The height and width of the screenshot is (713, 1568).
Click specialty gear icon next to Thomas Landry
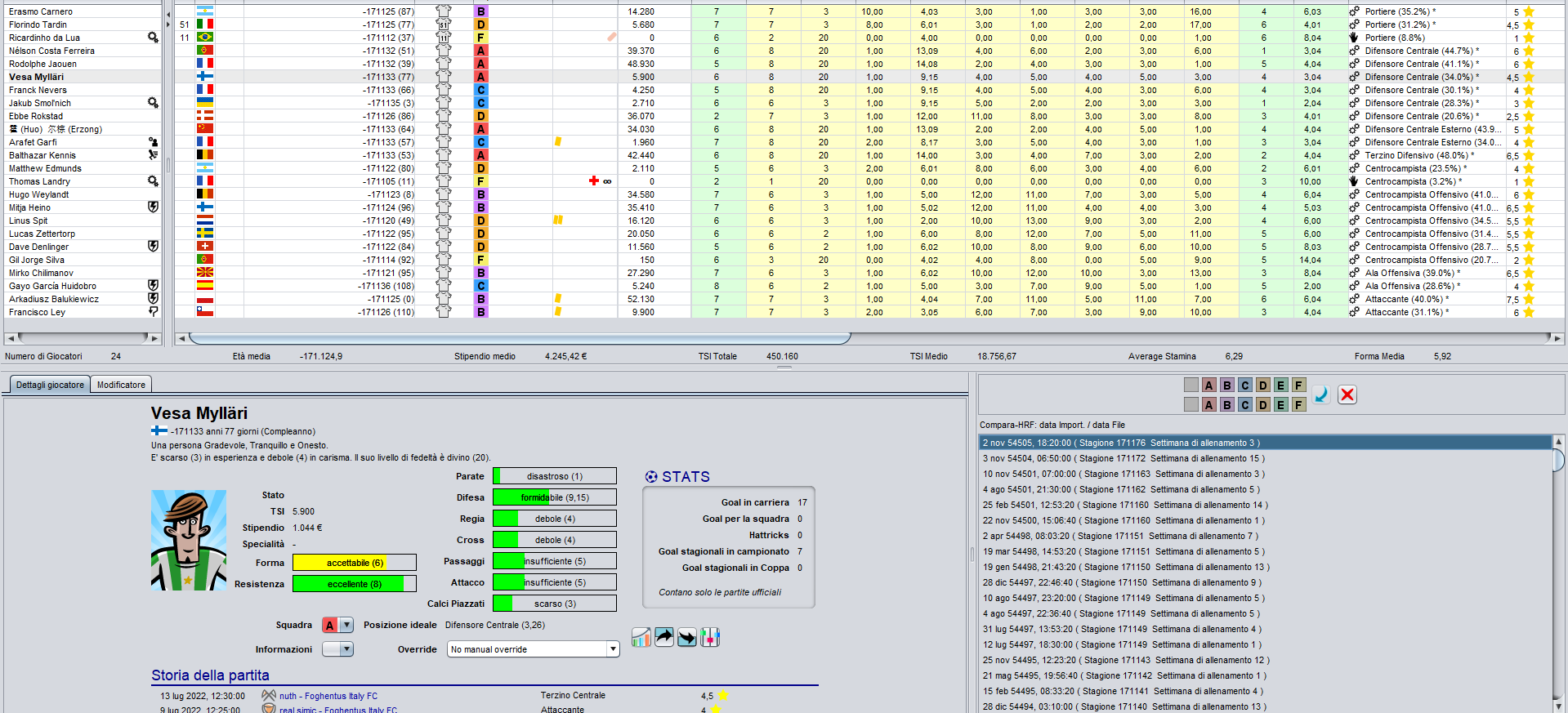coord(153,181)
